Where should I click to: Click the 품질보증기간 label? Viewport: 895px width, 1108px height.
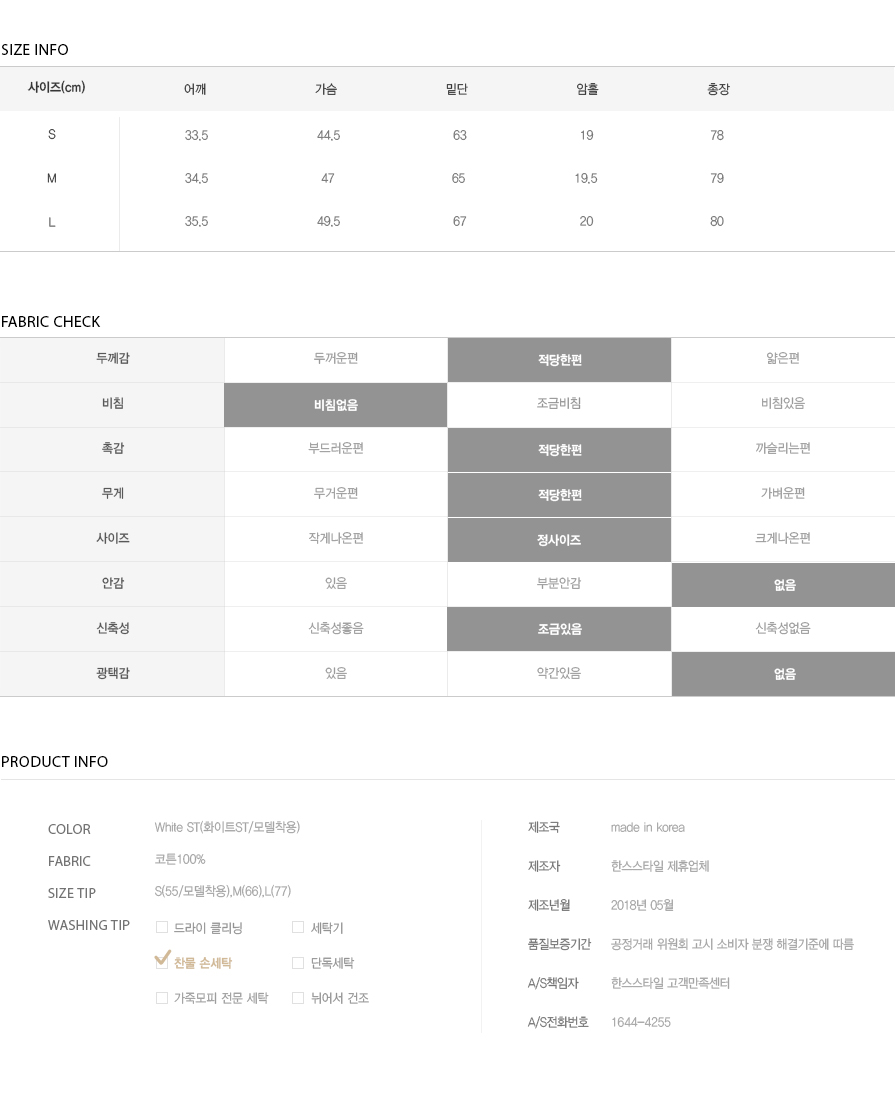coord(559,944)
